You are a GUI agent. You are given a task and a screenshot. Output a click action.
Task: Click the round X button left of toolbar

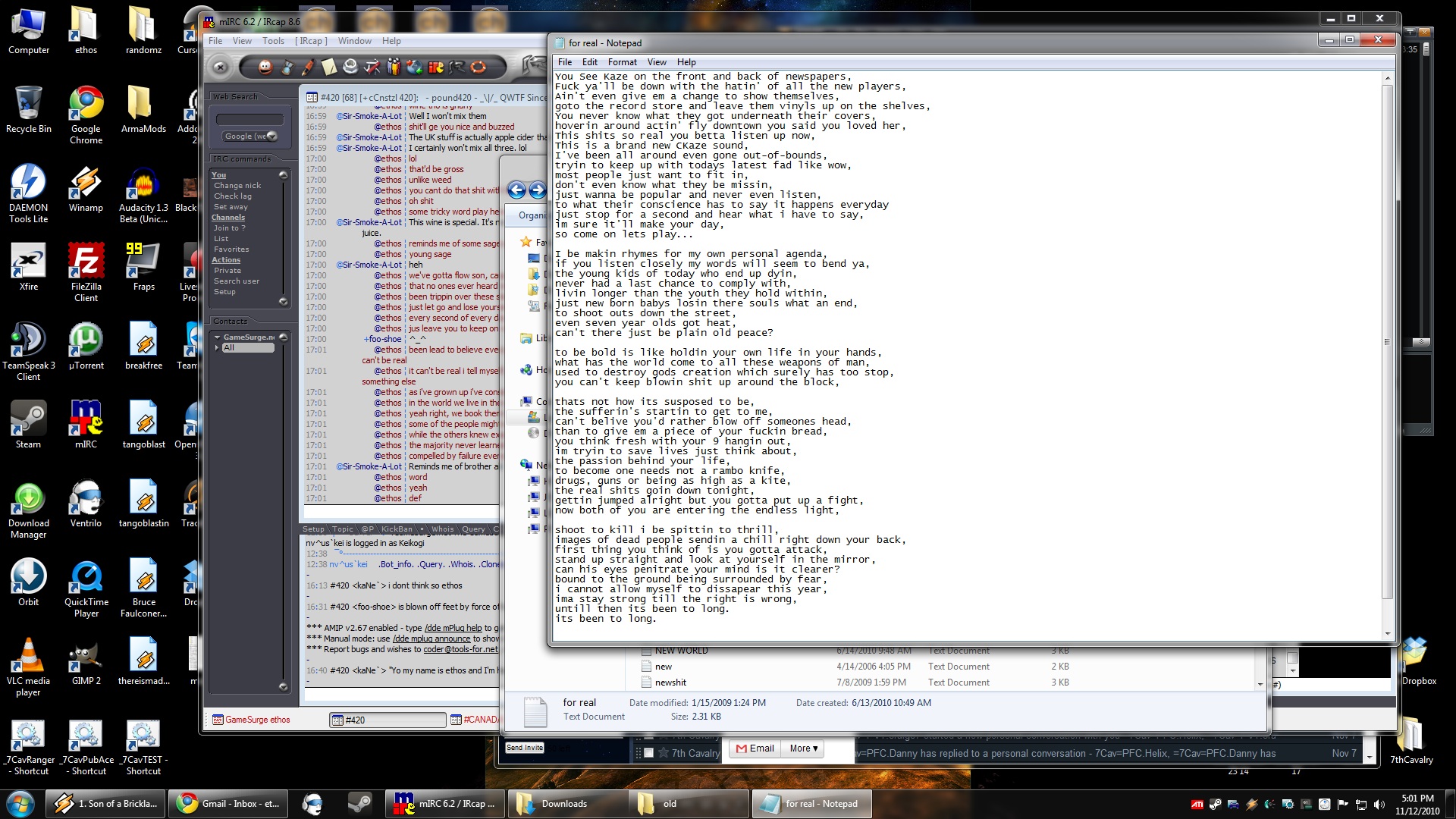[220, 67]
